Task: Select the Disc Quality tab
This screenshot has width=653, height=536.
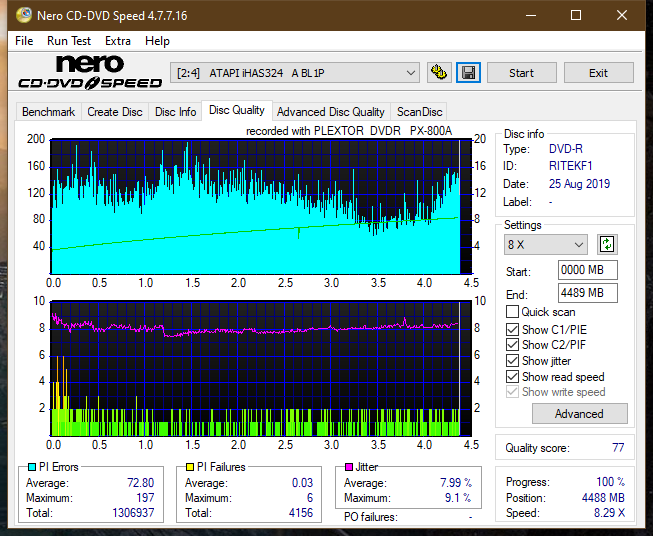Action: tap(237, 110)
